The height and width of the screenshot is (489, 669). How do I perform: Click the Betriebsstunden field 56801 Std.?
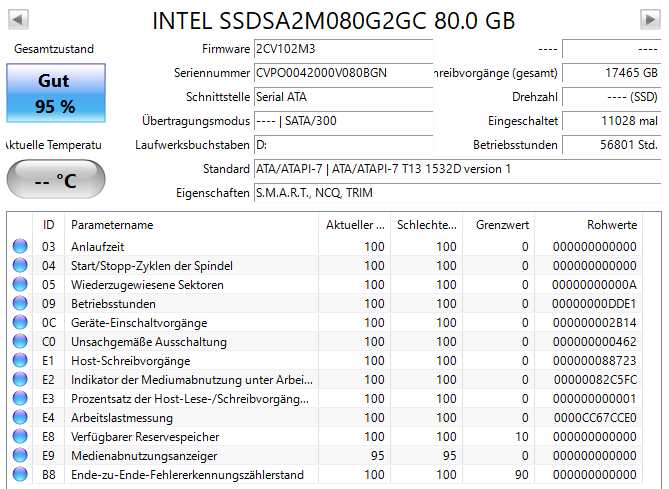612,145
